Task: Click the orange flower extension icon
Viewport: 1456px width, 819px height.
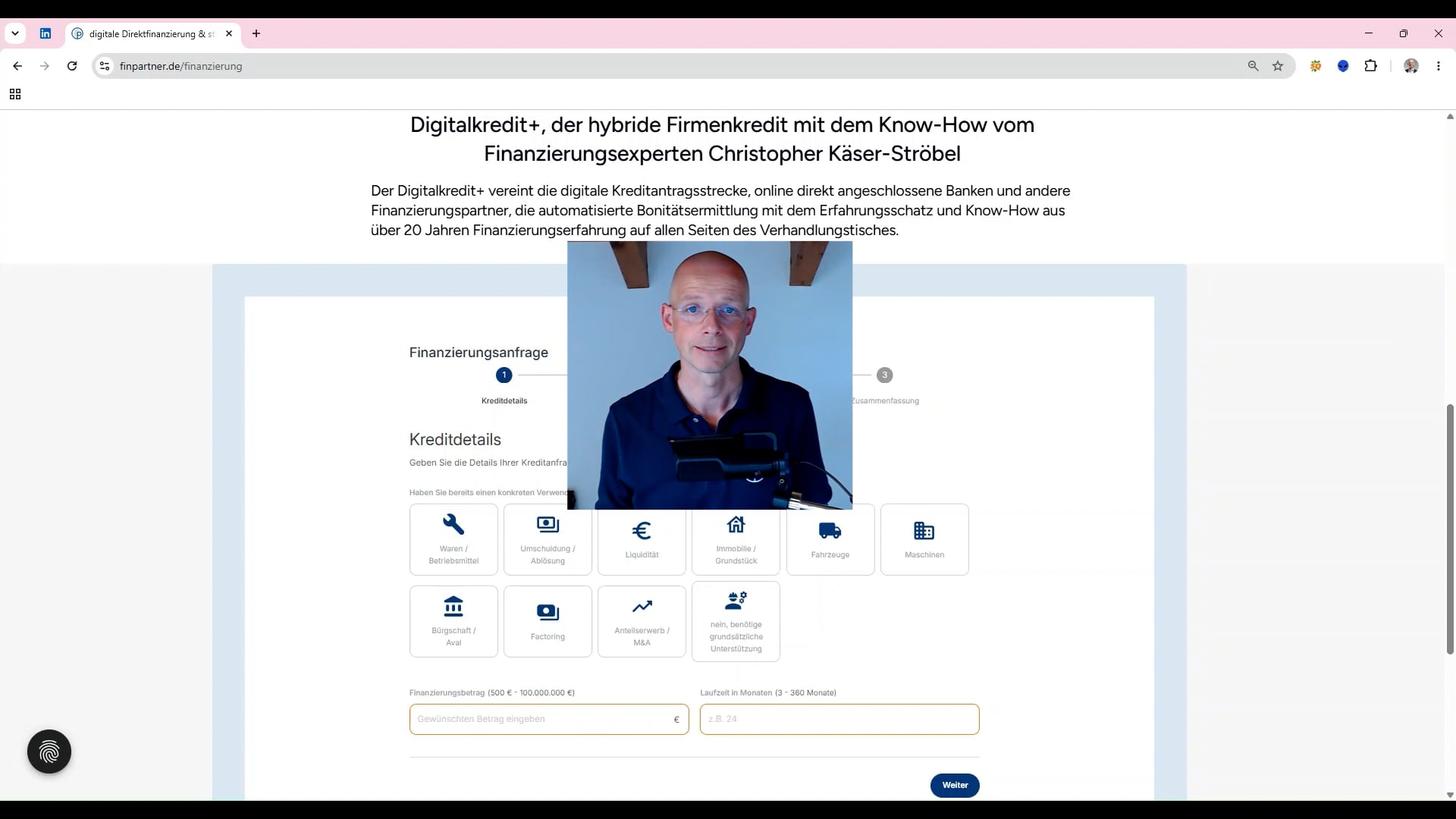Action: (x=1316, y=66)
